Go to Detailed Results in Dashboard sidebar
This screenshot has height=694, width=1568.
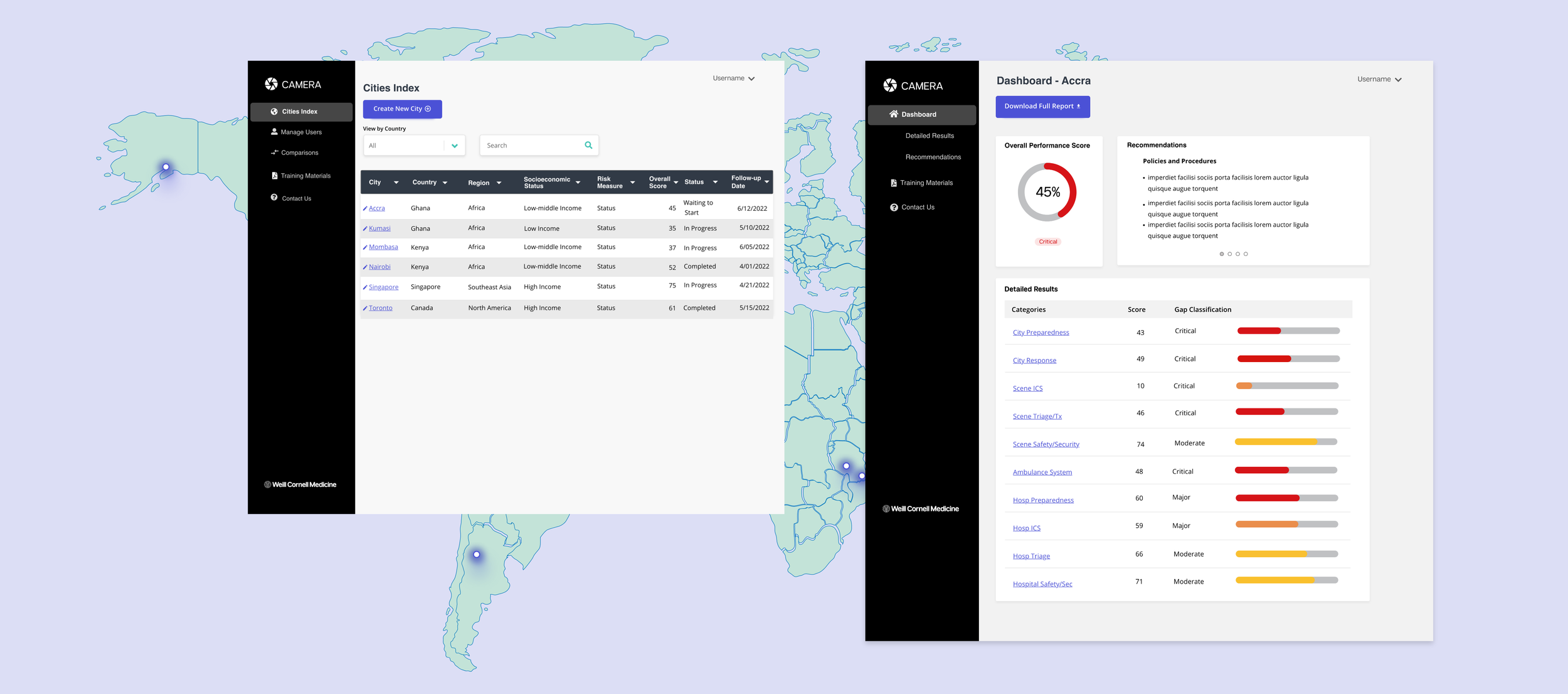point(929,136)
